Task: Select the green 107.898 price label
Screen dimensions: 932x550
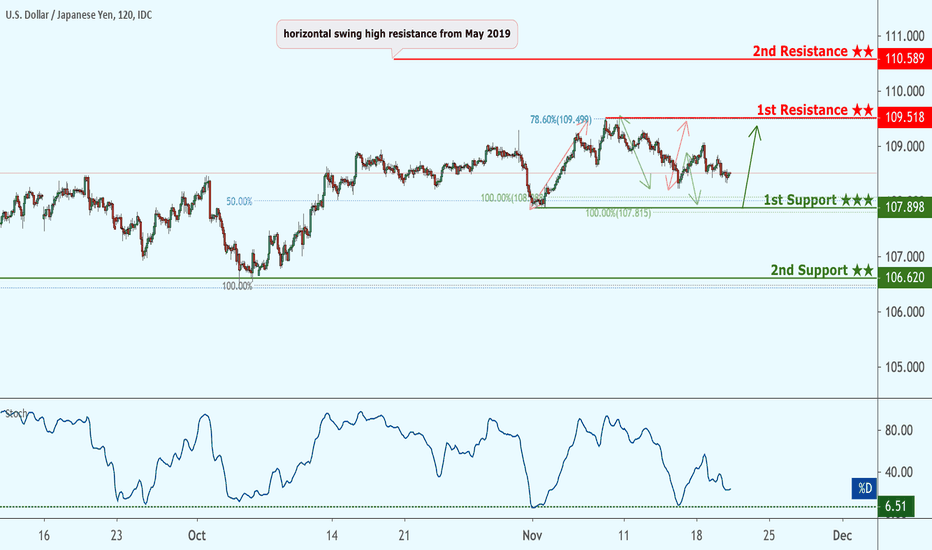Action: click(903, 207)
